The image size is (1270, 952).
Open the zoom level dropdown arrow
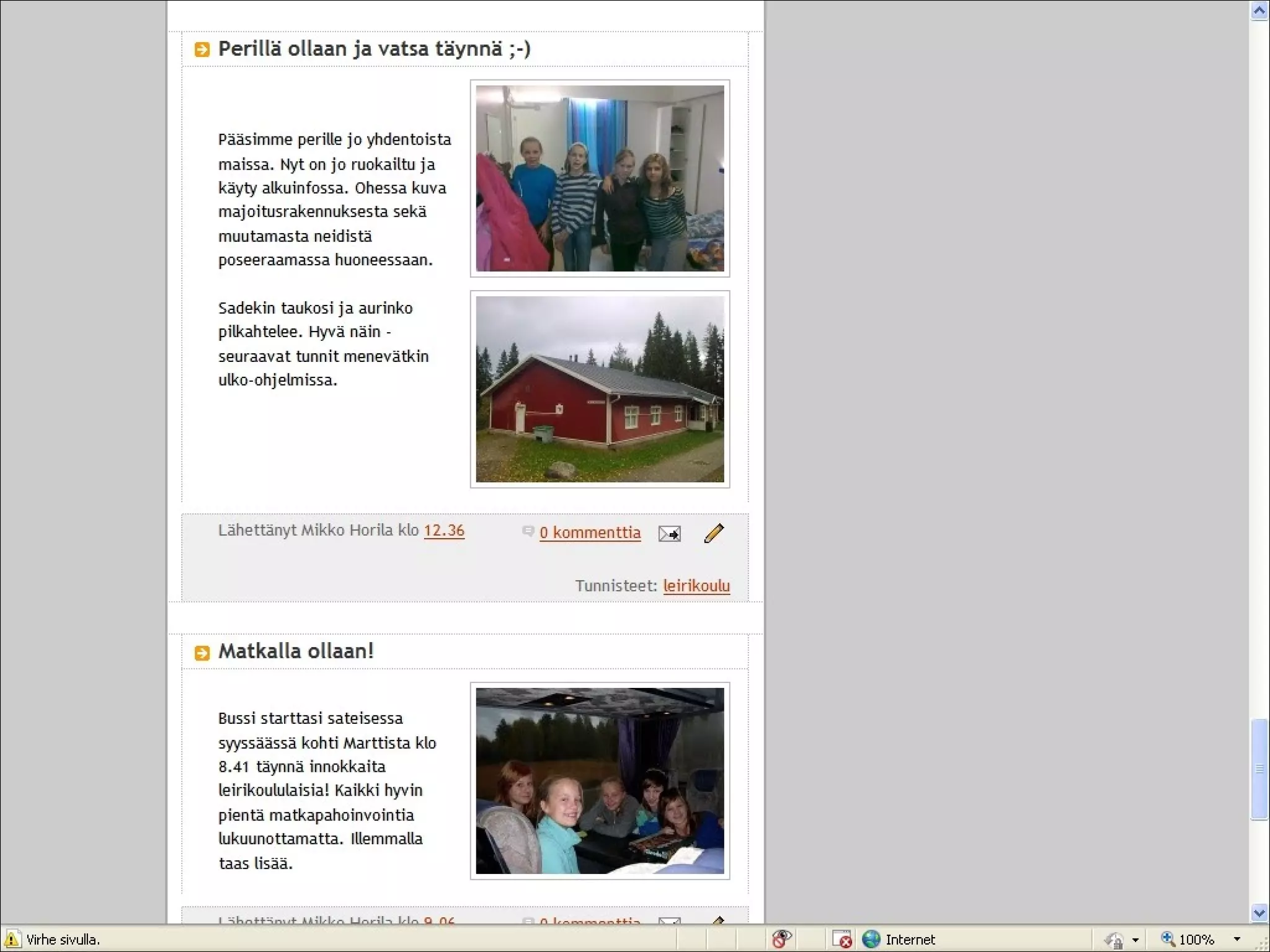1237,940
